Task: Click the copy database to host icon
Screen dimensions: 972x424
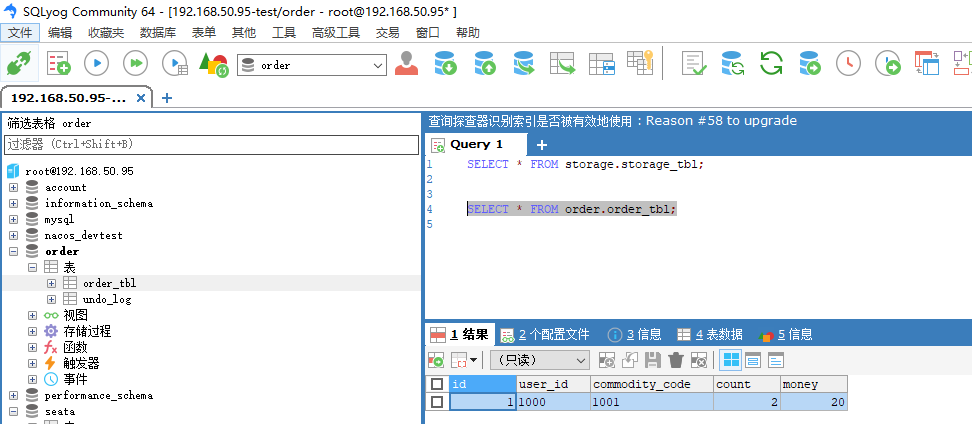Action: 524,63
